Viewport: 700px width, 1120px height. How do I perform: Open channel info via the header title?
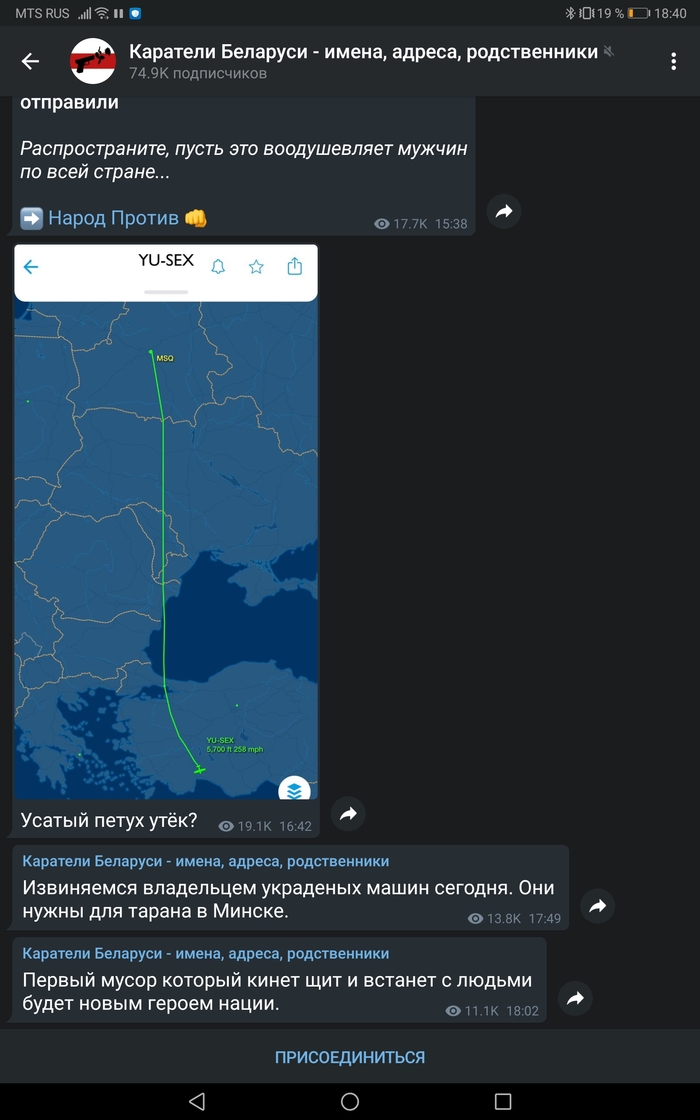point(362,52)
